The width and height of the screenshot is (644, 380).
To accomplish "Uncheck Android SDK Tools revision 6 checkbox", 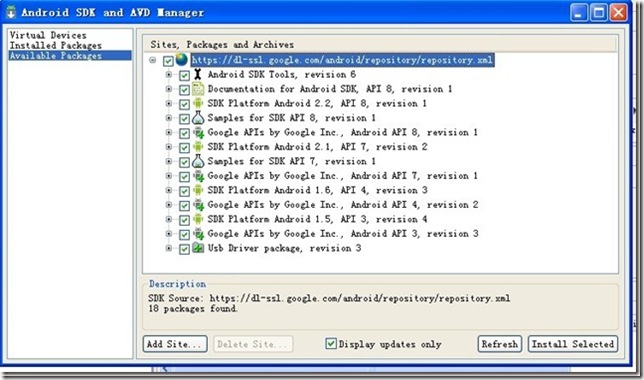I will click(x=184, y=75).
